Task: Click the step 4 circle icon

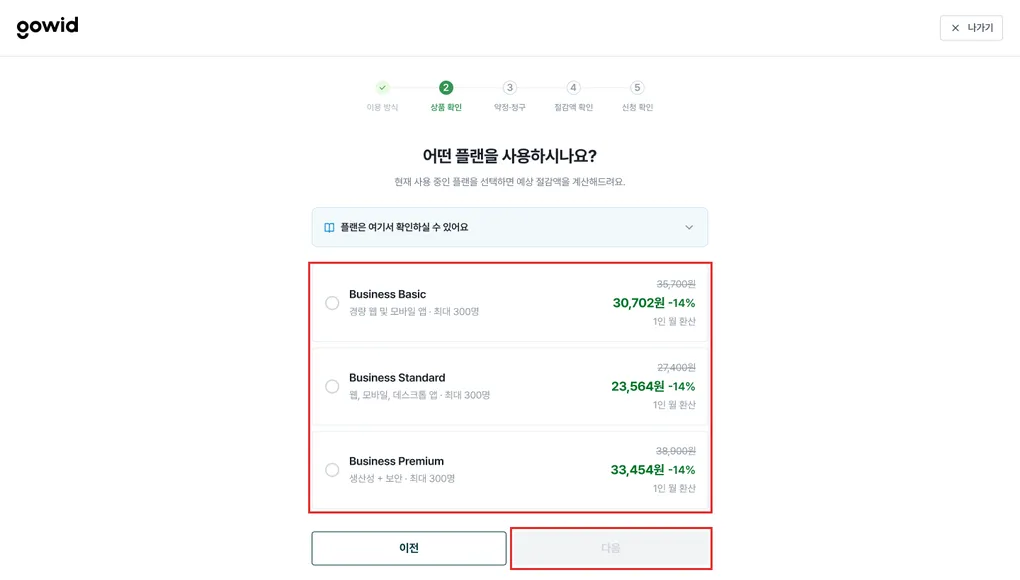Action: [573, 87]
